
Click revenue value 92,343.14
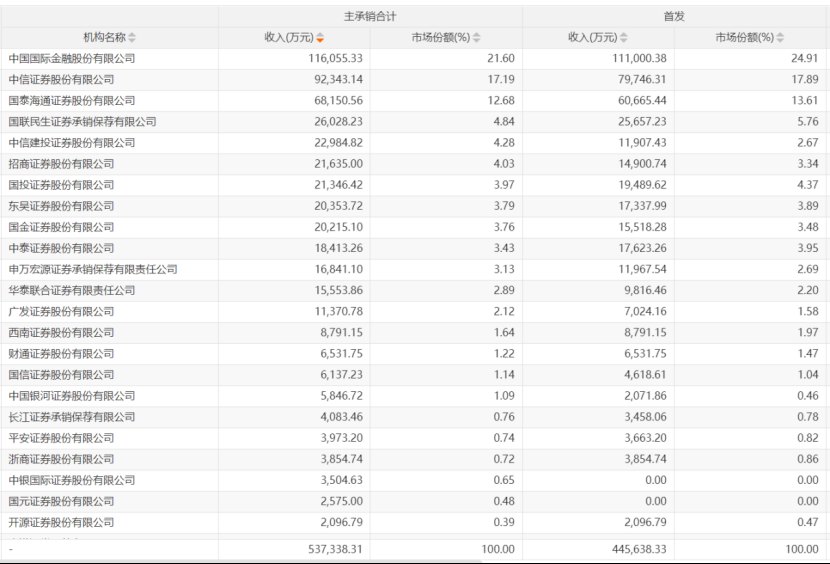coord(338,80)
